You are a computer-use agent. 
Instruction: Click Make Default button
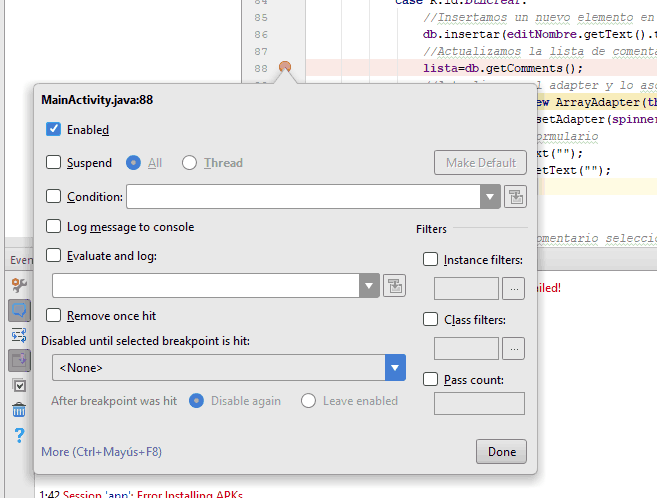(480, 163)
